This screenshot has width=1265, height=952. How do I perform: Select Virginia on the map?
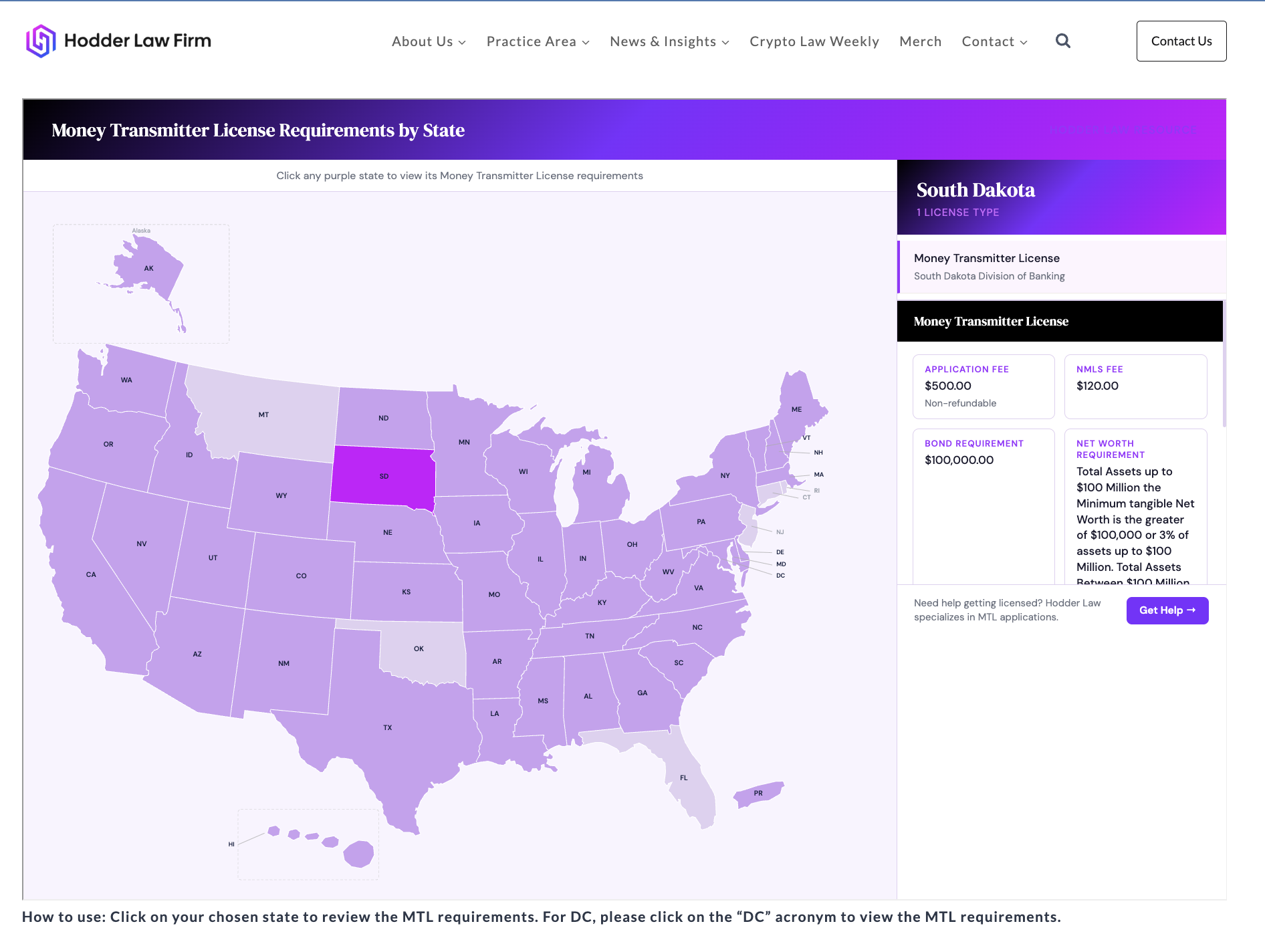[x=699, y=588]
